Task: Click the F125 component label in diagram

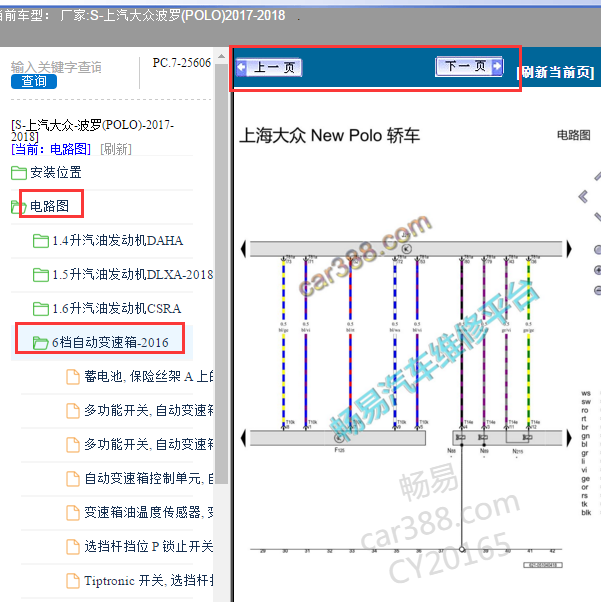Action: tap(339, 450)
